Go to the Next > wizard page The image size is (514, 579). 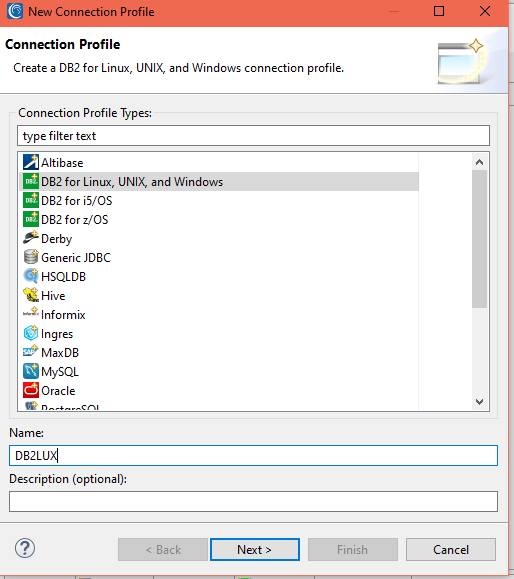[x=255, y=549]
